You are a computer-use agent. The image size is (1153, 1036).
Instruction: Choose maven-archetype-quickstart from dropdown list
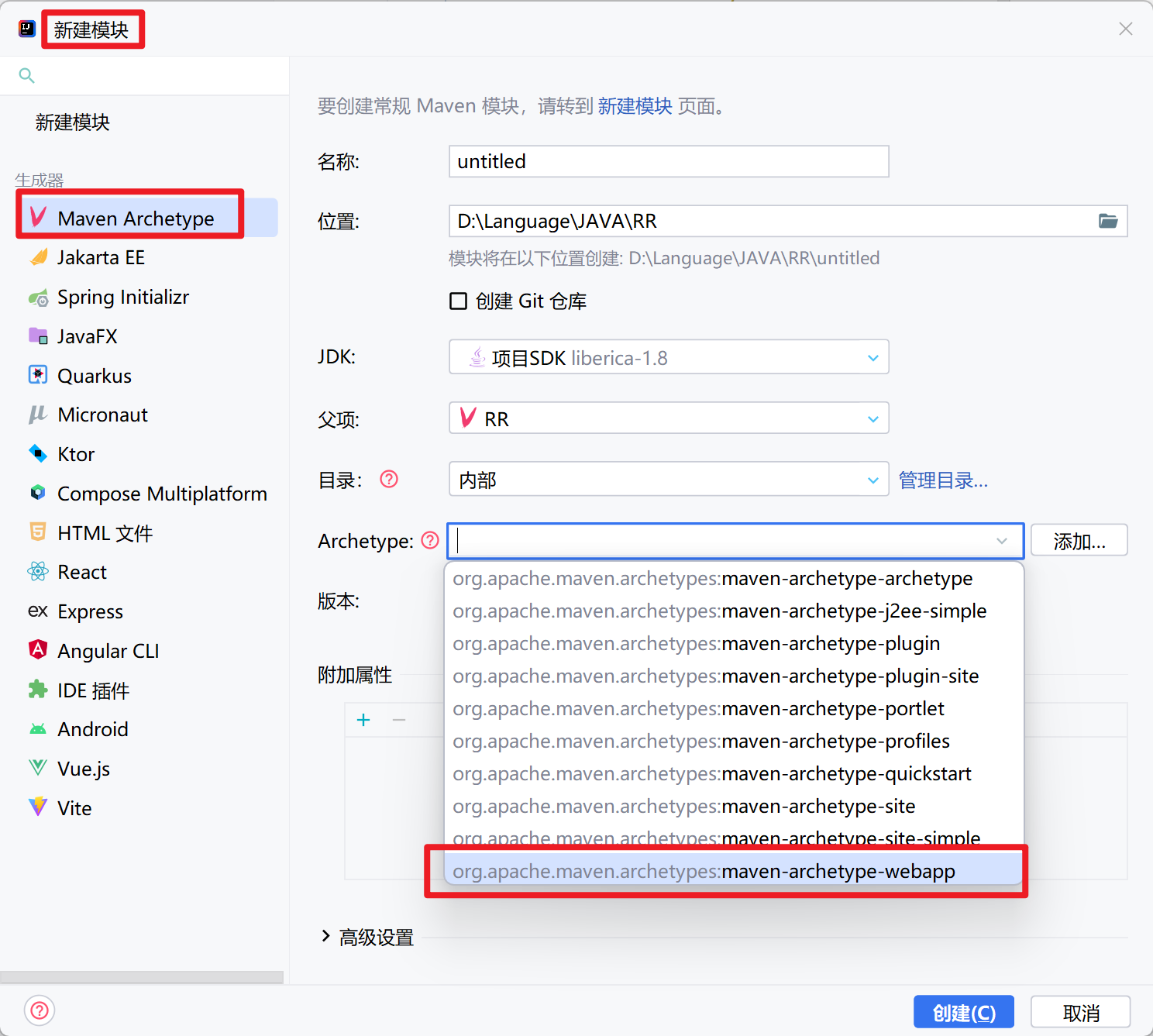point(711,774)
